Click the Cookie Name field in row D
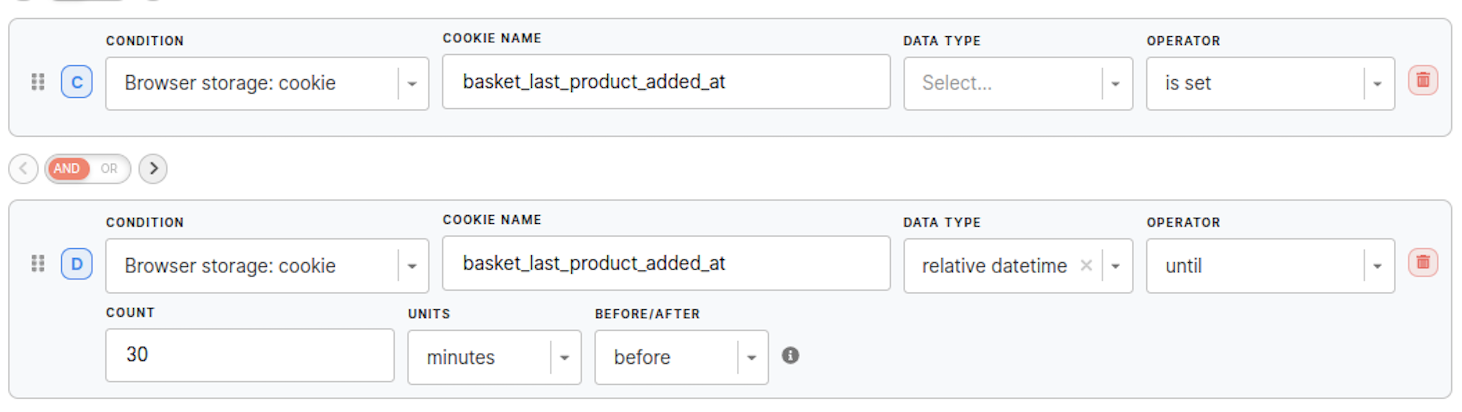This screenshot has height=412, width=1462. 665,264
